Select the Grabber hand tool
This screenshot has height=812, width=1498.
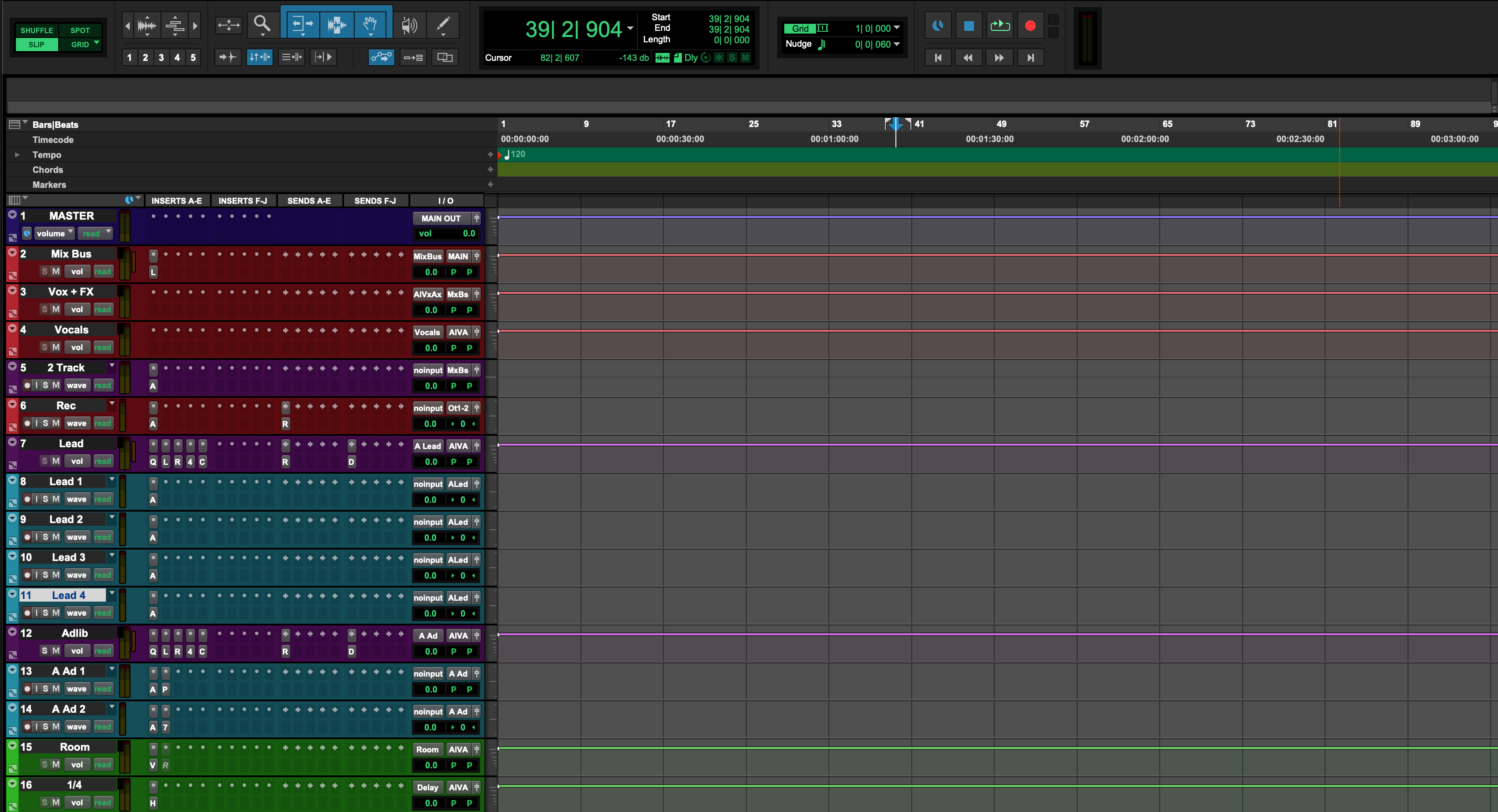(x=371, y=24)
